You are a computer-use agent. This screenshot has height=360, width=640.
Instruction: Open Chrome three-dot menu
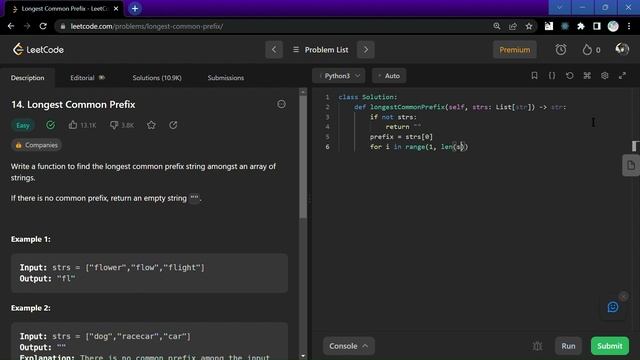click(629, 26)
